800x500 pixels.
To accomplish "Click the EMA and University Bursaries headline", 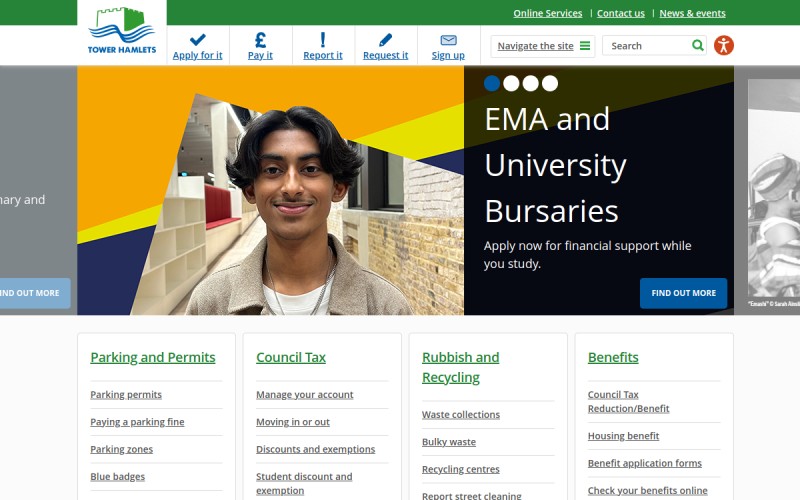I will [555, 165].
